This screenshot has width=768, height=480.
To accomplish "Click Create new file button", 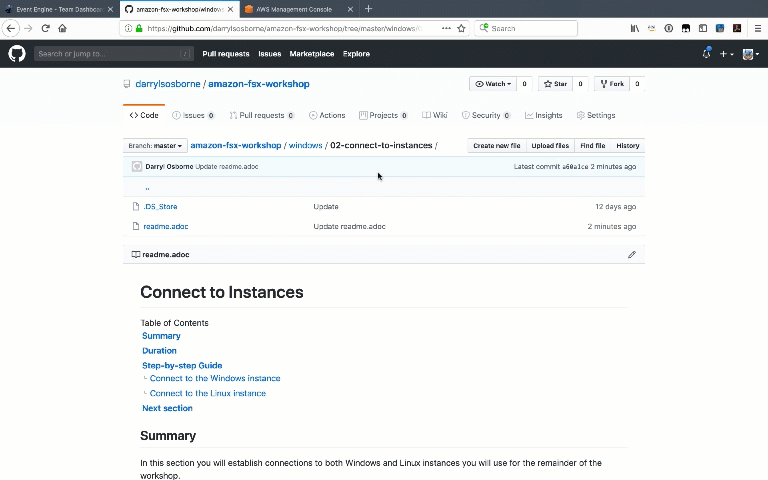I will tap(497, 145).
